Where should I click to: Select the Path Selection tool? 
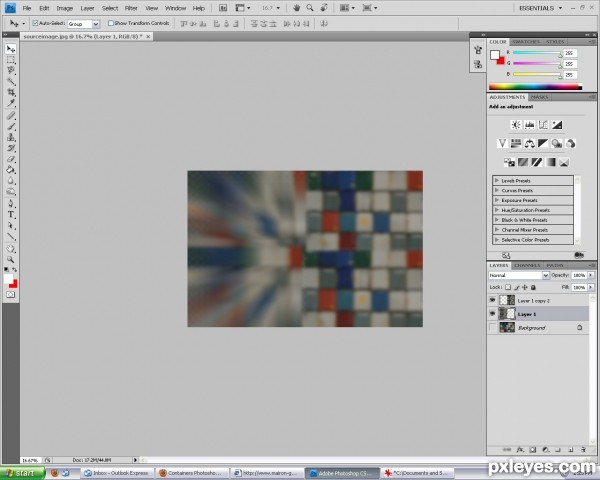tap(11, 225)
